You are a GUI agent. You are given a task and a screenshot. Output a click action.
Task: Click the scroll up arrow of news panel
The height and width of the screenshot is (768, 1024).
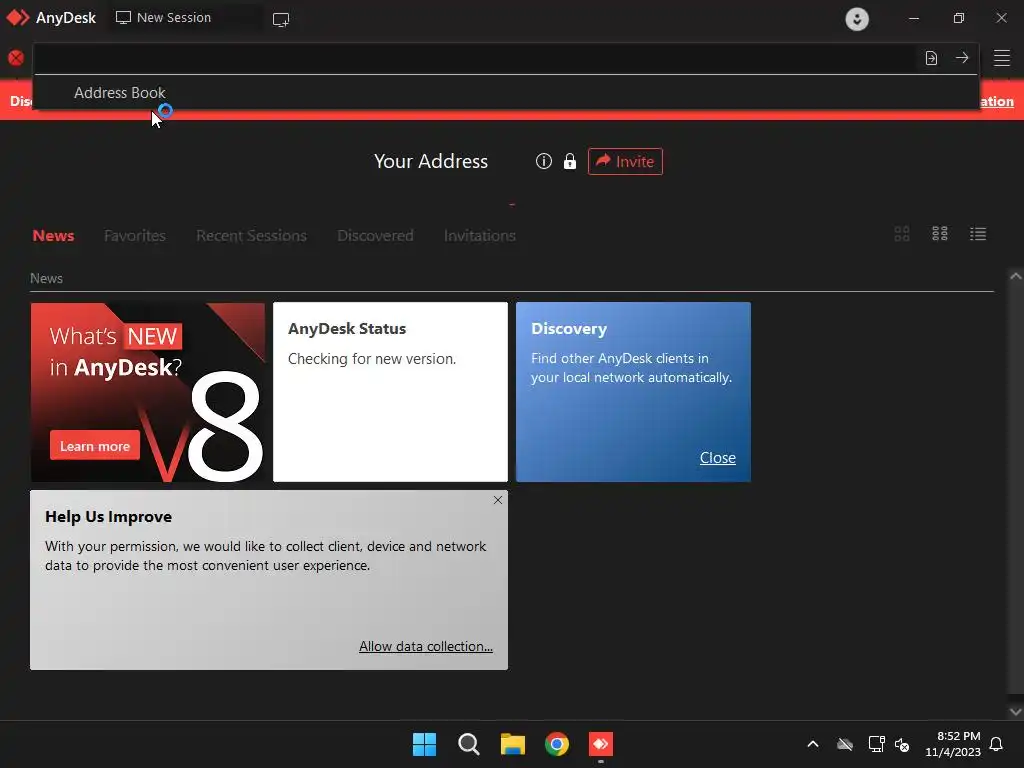point(1016,276)
